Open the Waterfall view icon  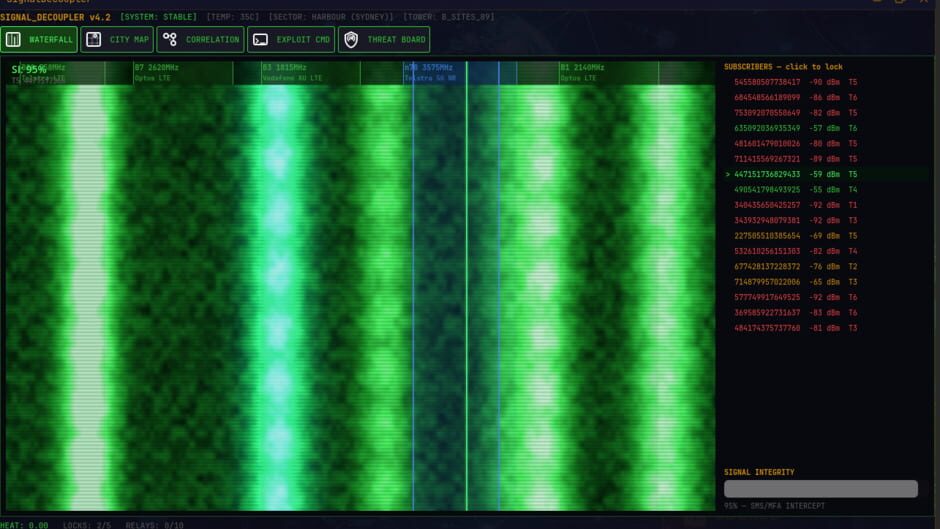13,40
